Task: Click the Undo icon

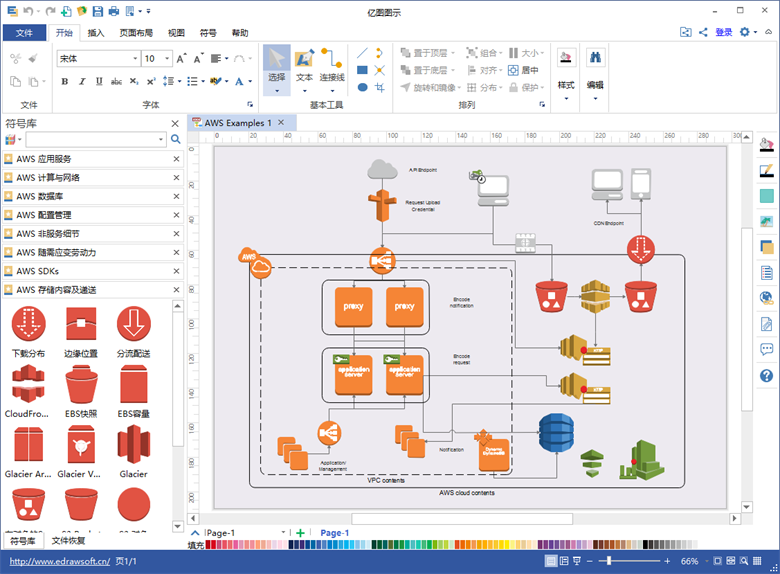Action: [x=28, y=11]
